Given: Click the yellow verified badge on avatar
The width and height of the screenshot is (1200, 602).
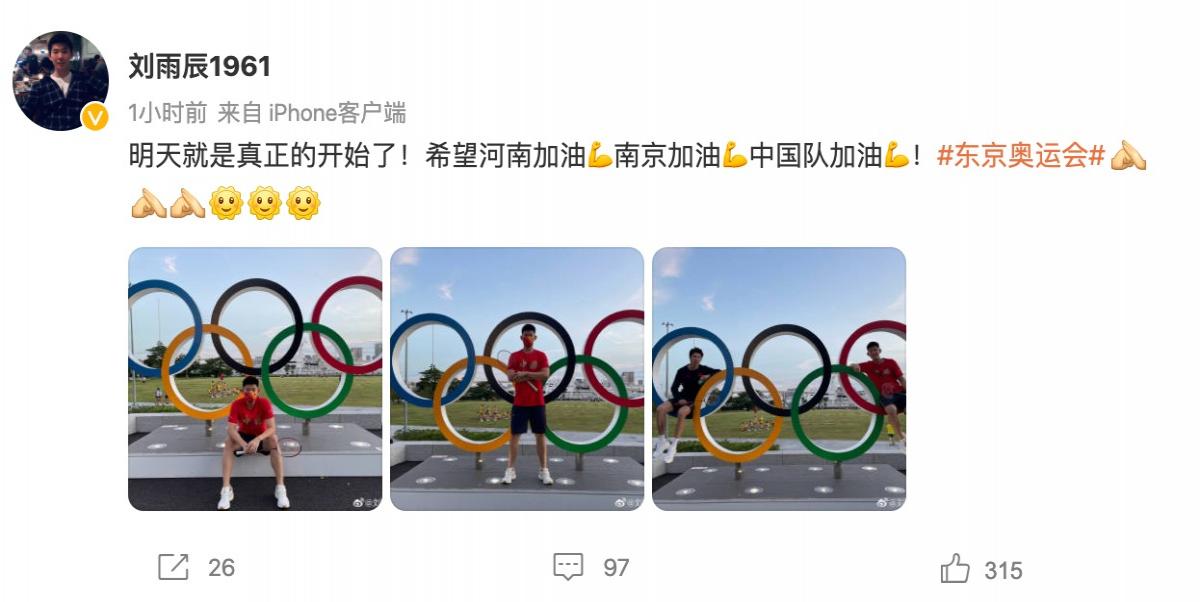Looking at the screenshot, I should pos(95,117).
